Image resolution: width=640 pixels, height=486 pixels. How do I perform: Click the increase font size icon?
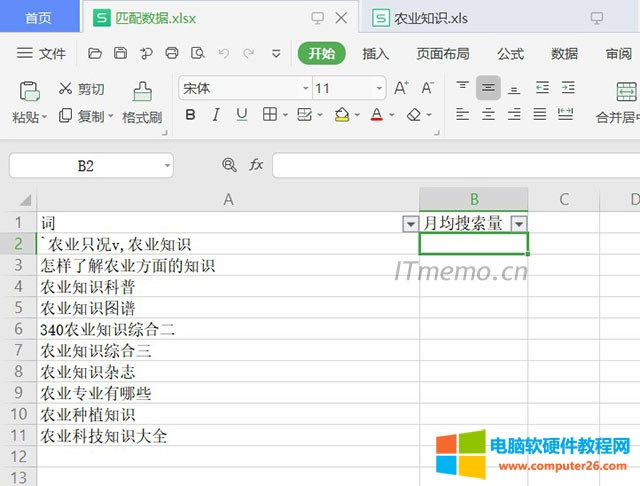tap(400, 89)
